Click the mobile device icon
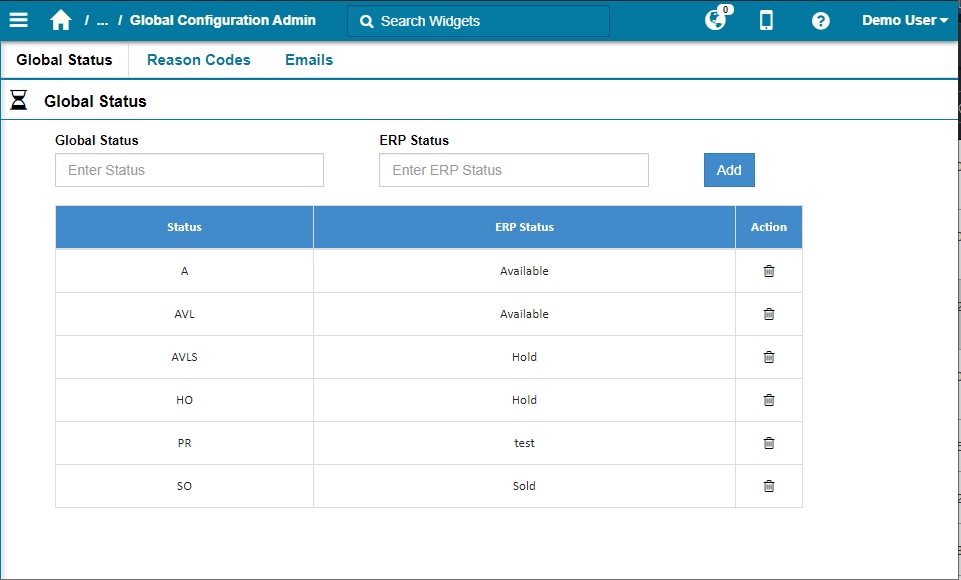The image size is (961, 580). pos(766,20)
